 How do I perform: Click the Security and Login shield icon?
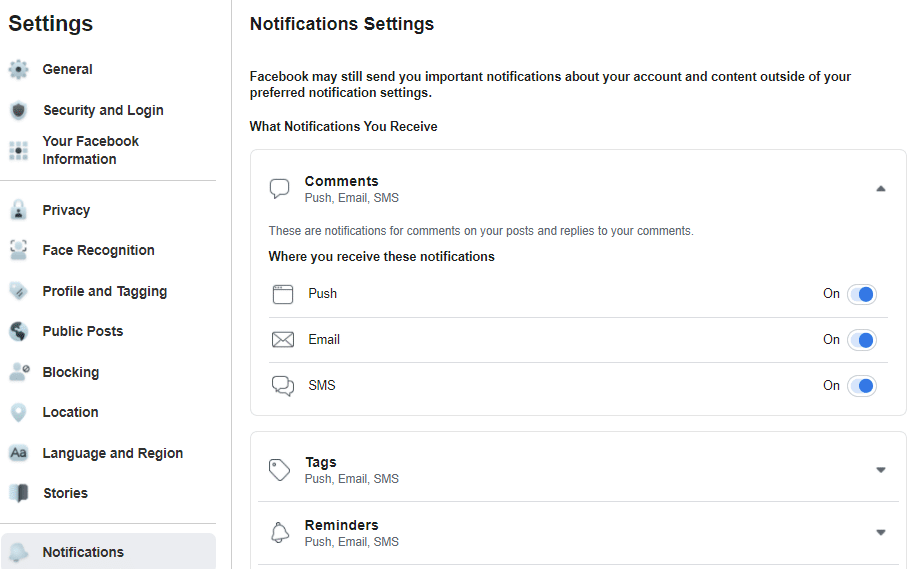click(x=18, y=111)
